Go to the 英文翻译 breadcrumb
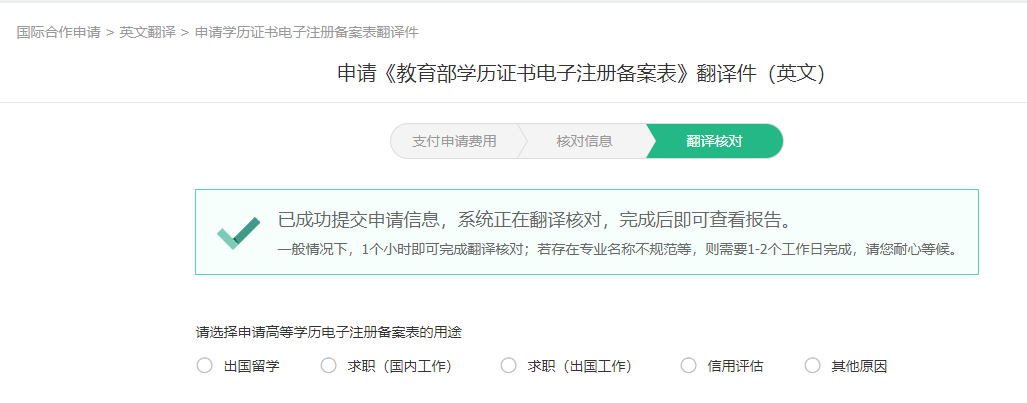Image resolution: width=1027 pixels, height=403 pixels. click(x=147, y=32)
